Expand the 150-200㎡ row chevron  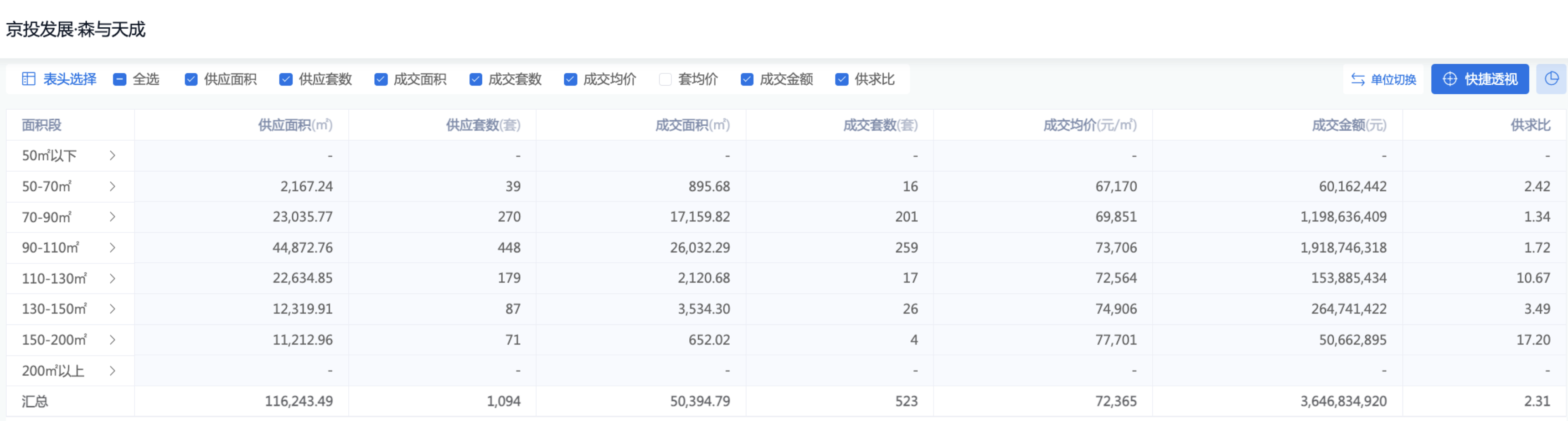coord(113,339)
